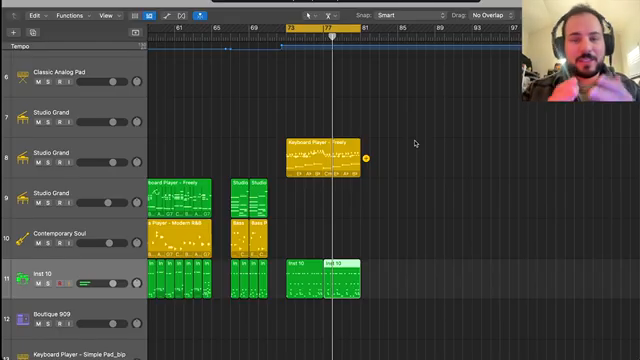Screen dimensions: 640x360
Task: Toggle the automation curve button
Action: (x=167, y=16)
